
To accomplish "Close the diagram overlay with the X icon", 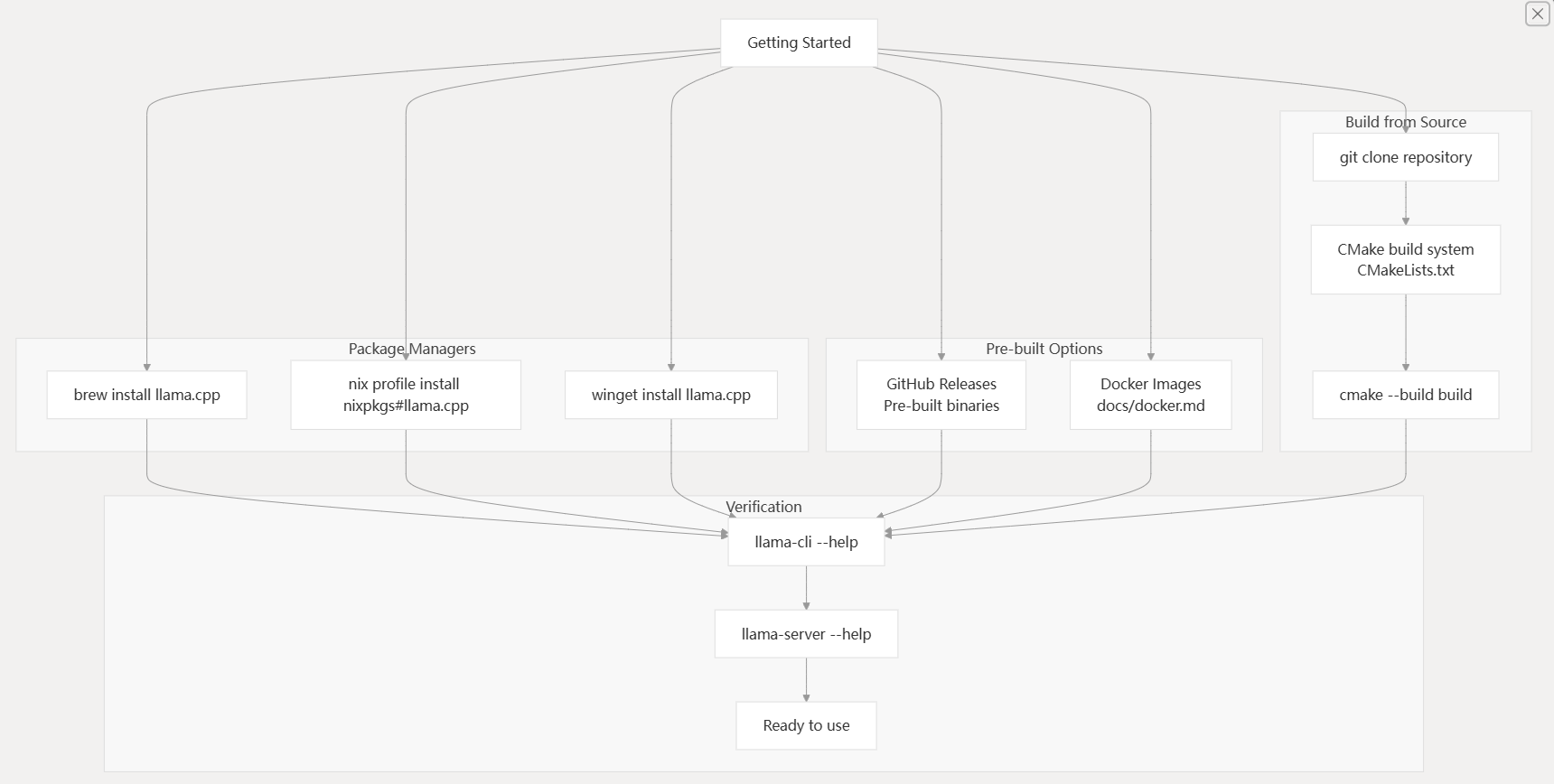I will coord(1537,14).
